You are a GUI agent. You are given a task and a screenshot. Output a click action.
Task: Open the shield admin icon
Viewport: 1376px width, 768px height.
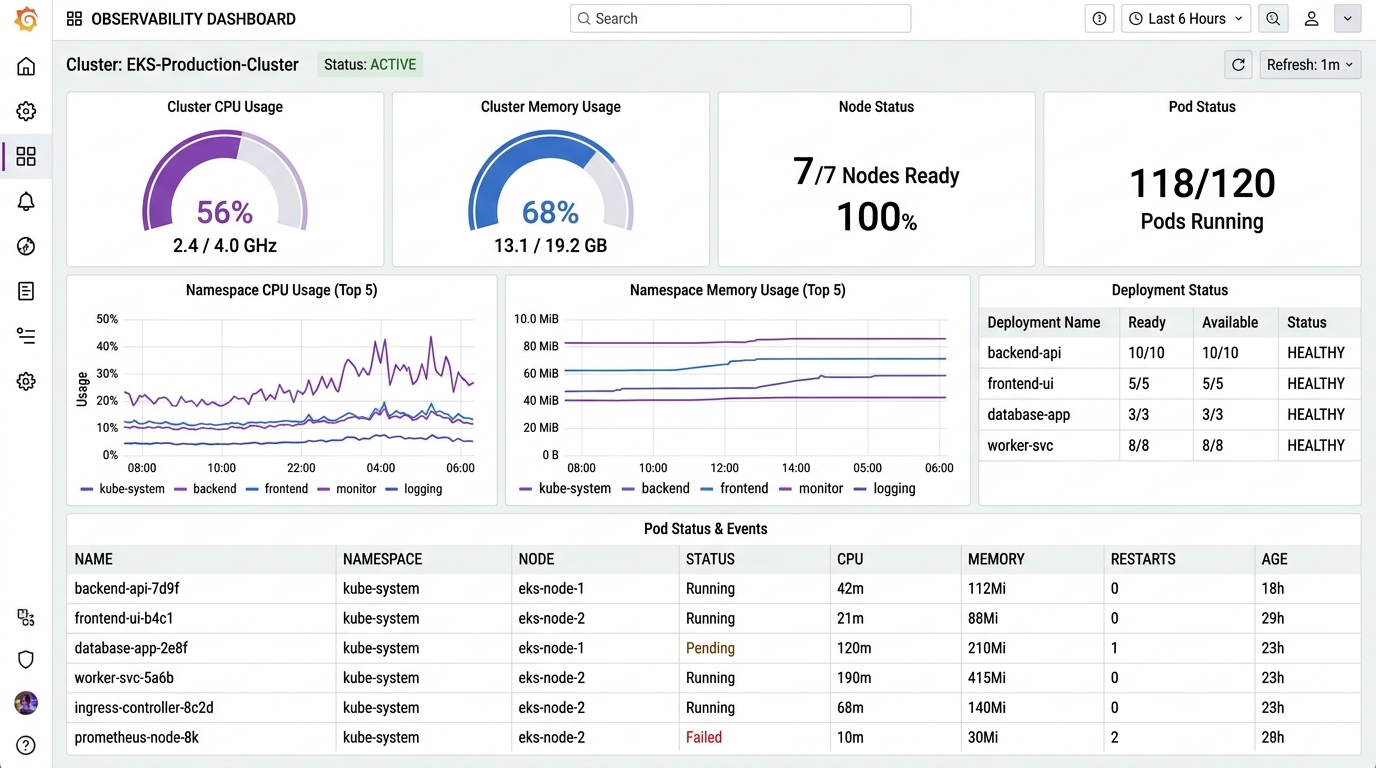coord(26,660)
